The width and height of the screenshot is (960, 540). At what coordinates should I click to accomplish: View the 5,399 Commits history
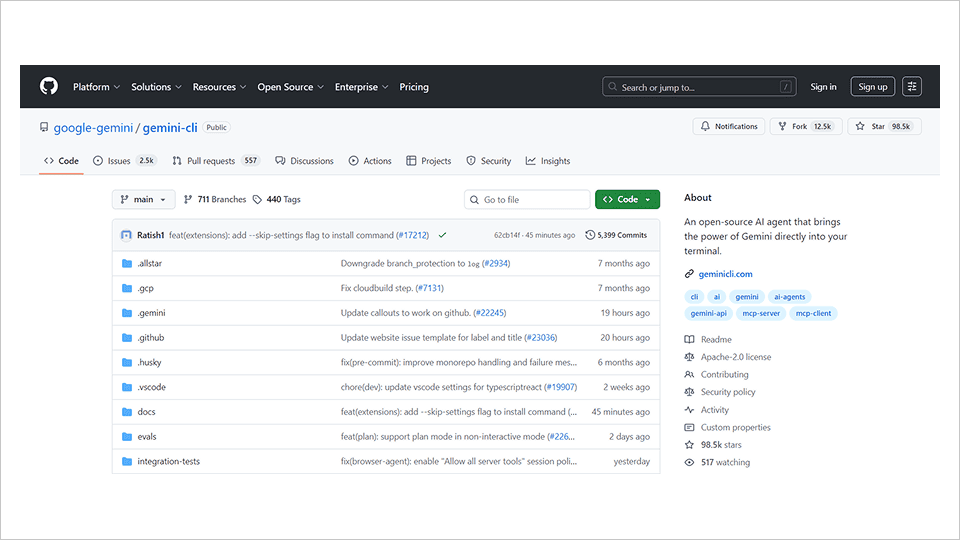click(x=616, y=235)
